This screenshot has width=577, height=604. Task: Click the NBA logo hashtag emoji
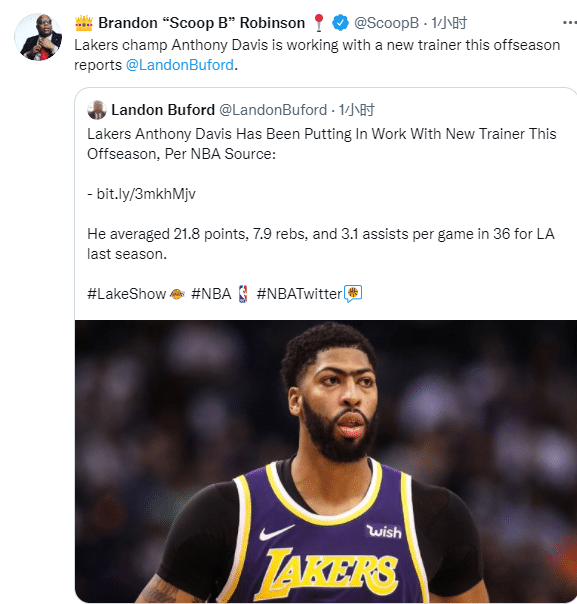[x=243, y=294]
